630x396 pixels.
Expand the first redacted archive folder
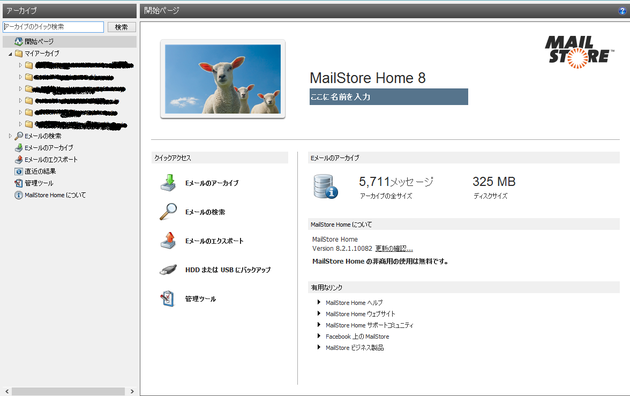pyautogui.click(x=20, y=65)
